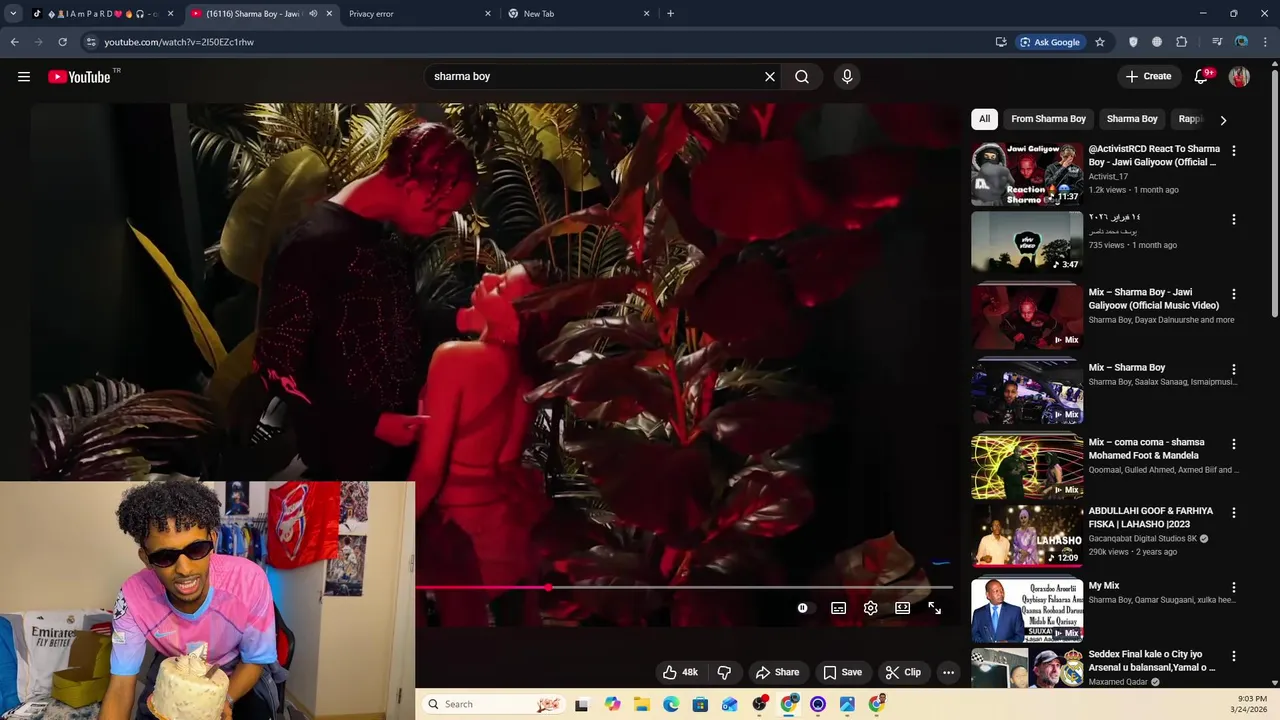Open the 'Activist_17' channel name
This screenshot has width=1280, height=720.
pyautogui.click(x=1108, y=177)
